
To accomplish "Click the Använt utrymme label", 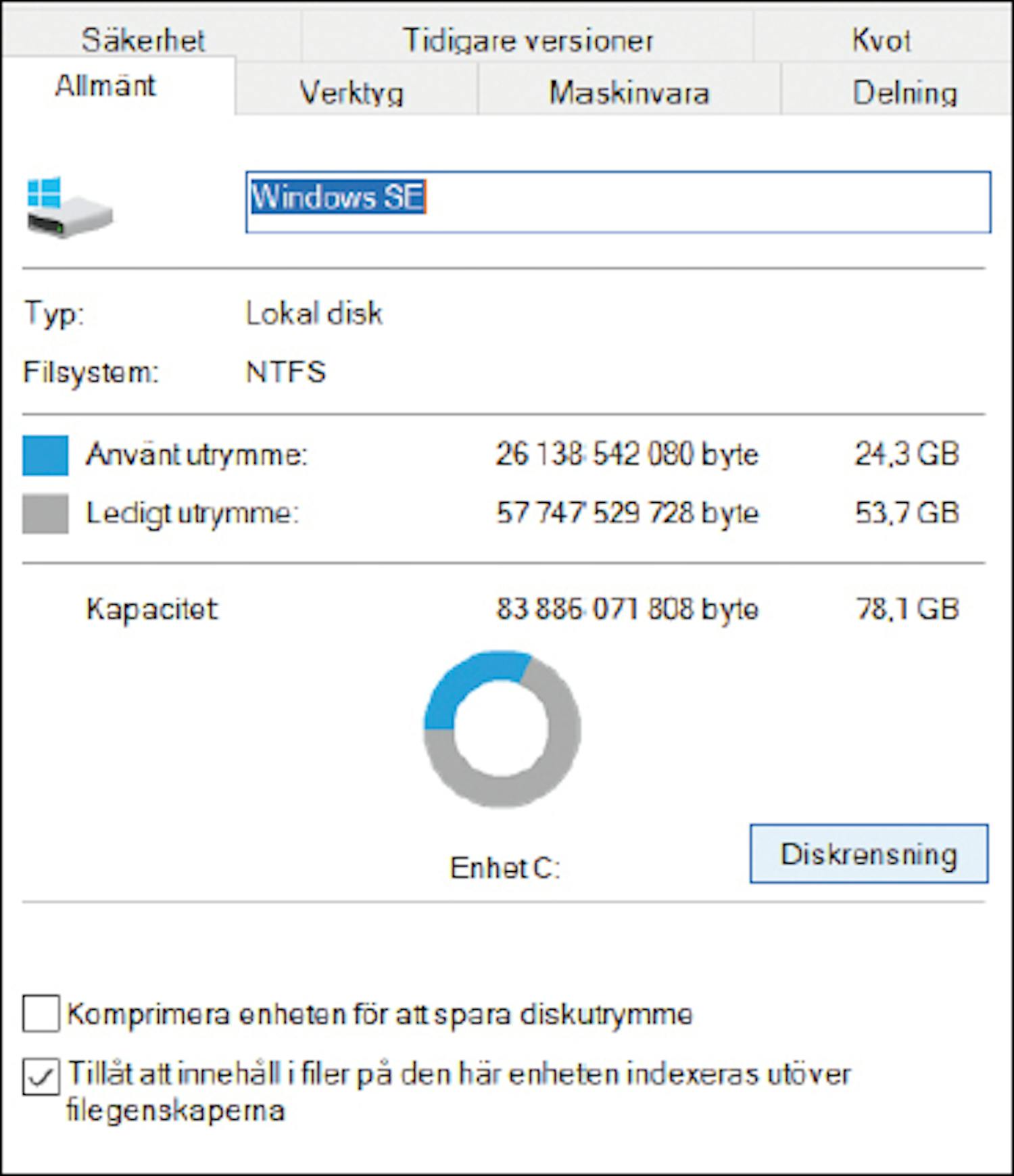I will tap(197, 454).
